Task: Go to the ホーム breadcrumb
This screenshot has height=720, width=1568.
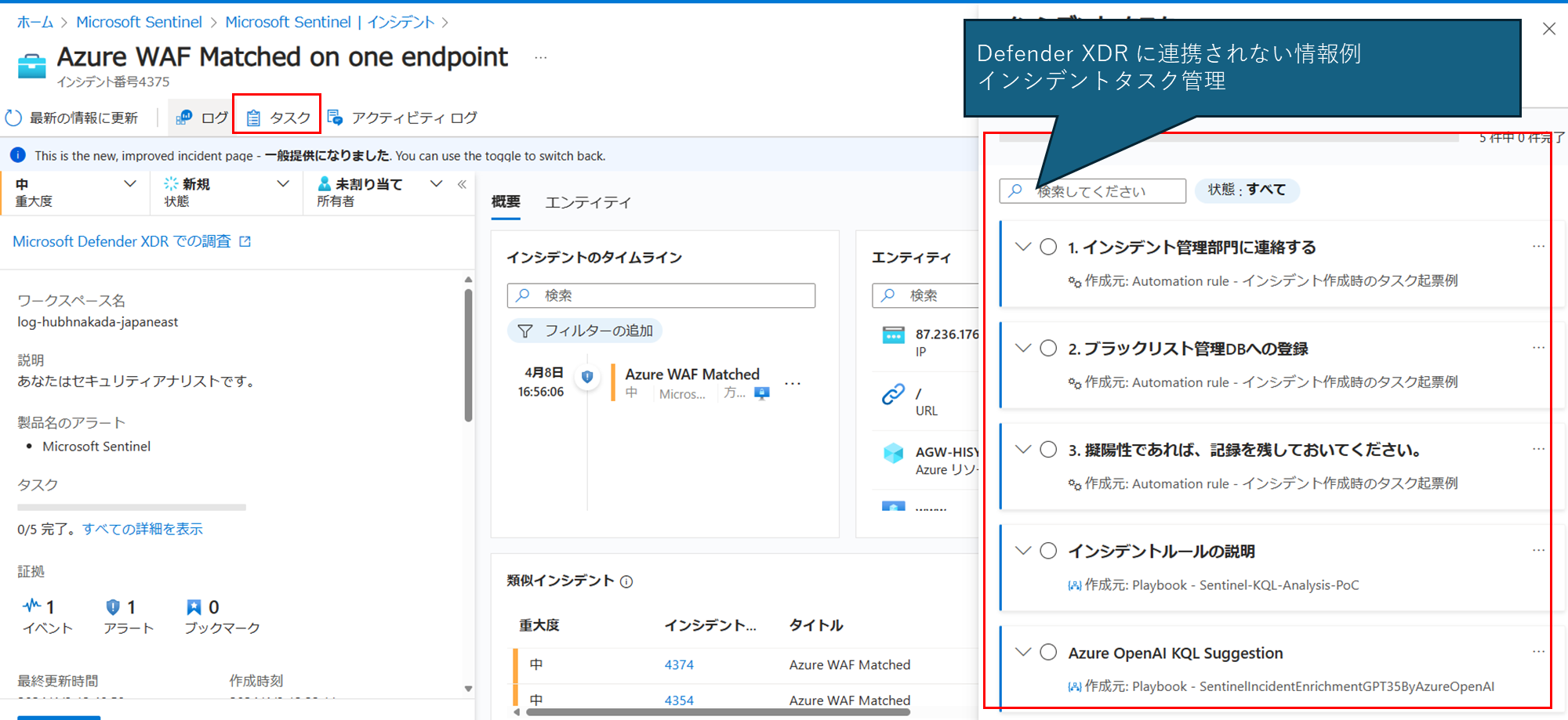Action: (35, 22)
